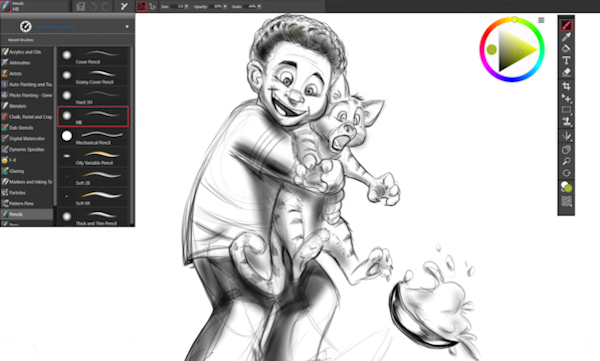Choose the Thick and Thin Pencil variant
The width and height of the screenshot is (600, 361).
(x=93, y=217)
